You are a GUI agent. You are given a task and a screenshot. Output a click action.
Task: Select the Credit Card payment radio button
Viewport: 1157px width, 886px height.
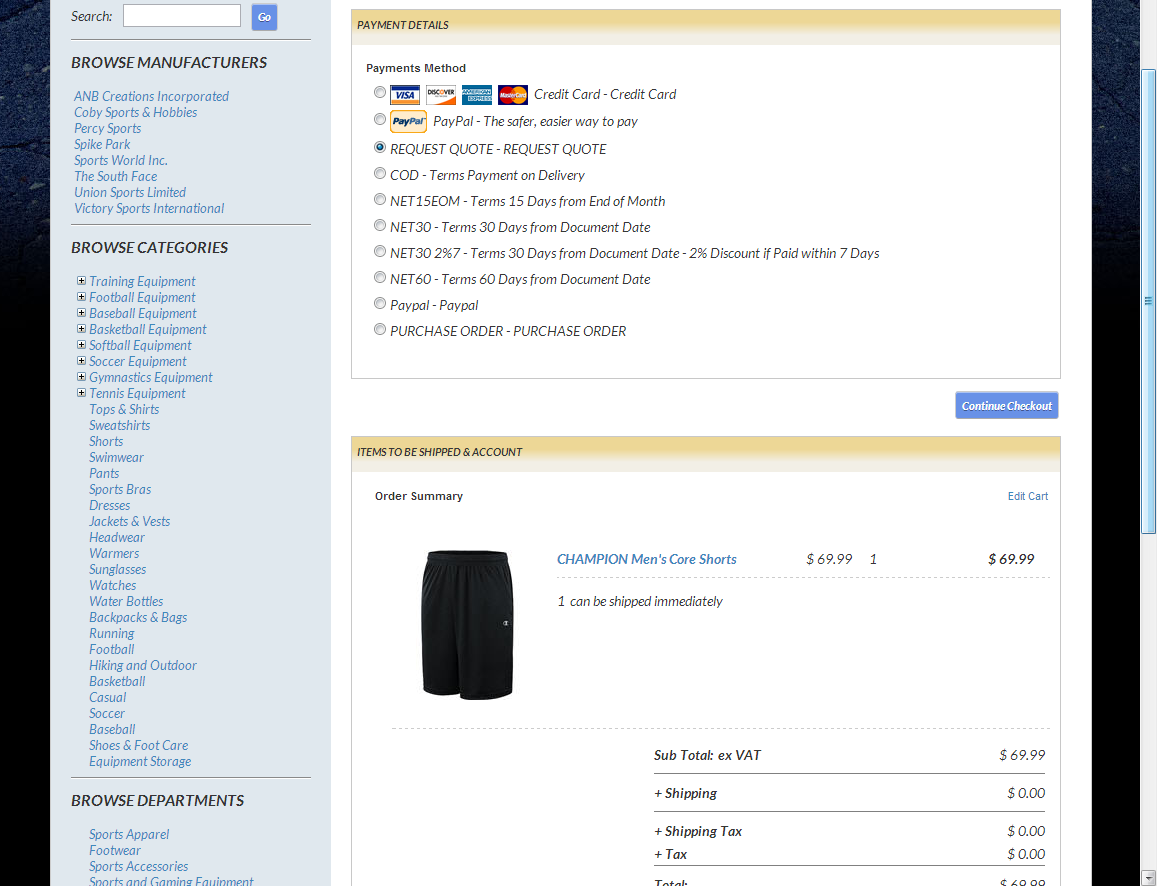[x=379, y=92]
